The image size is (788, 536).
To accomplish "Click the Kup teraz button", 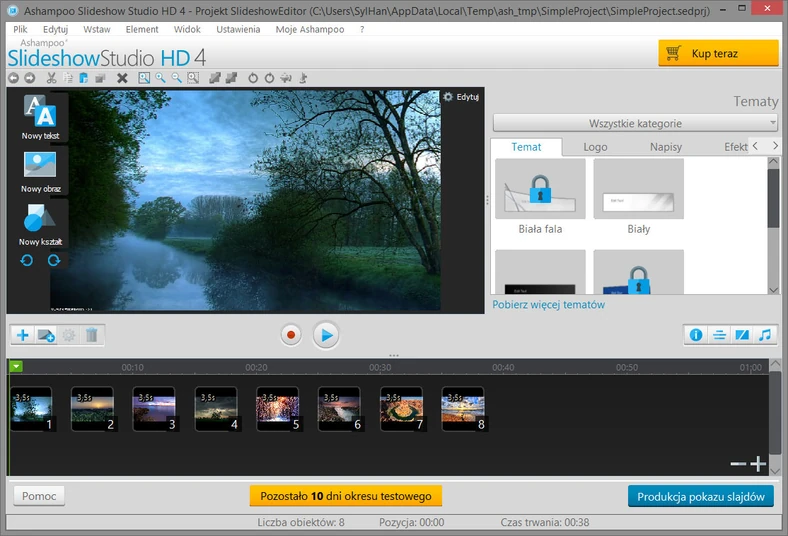I will click(718, 53).
